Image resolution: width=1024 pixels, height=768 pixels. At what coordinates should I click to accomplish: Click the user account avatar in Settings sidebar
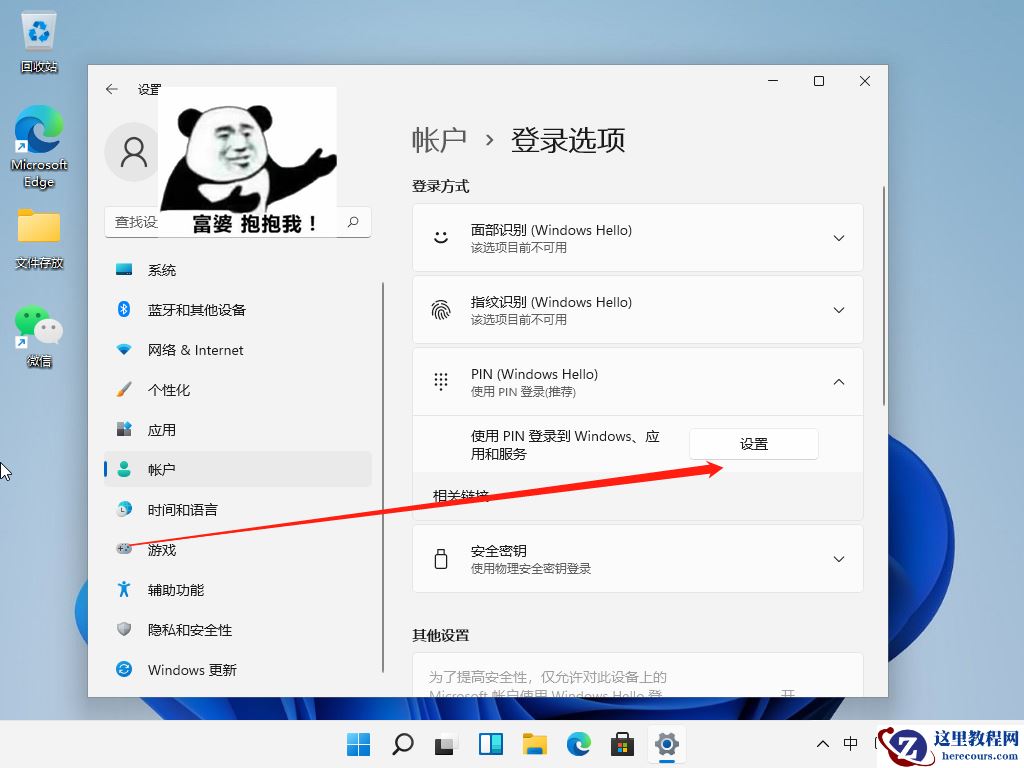[131, 152]
